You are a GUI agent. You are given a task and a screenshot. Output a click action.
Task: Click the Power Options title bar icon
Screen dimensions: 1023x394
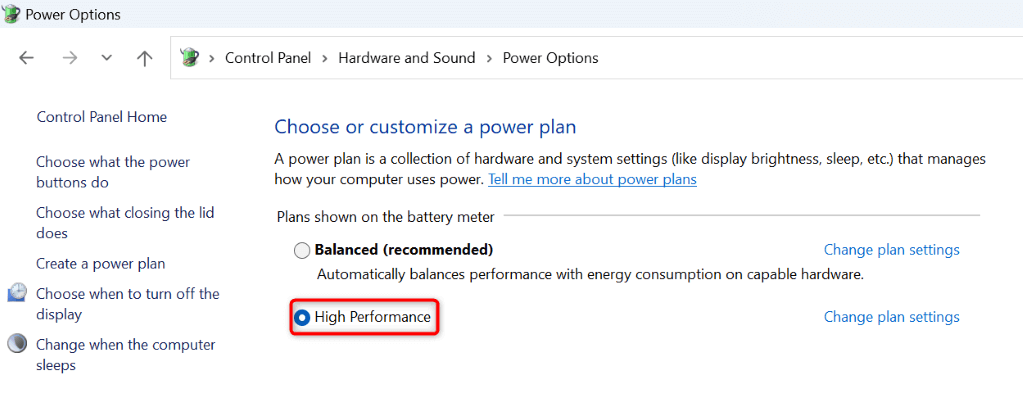click(11, 14)
